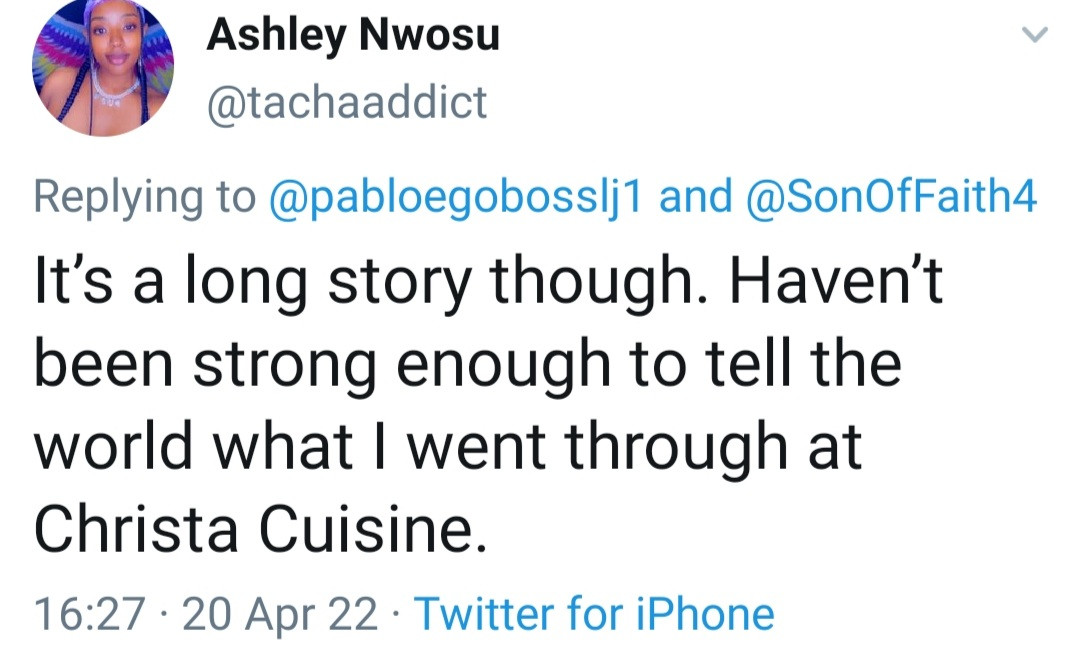Click the word 'Haven't' in the tweet

[x=835, y=282]
